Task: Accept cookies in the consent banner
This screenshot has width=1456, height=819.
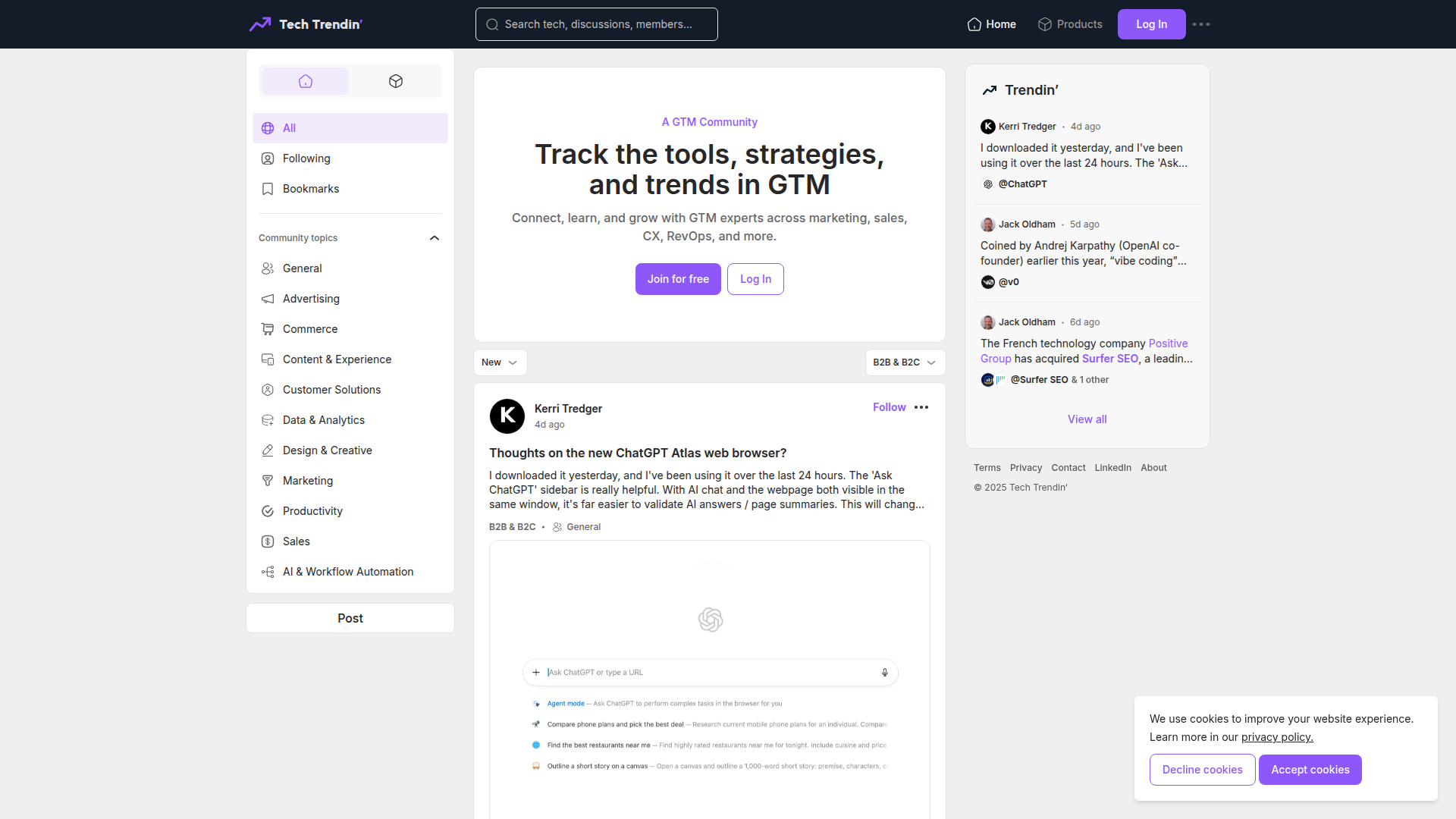Action: pos(1310,770)
